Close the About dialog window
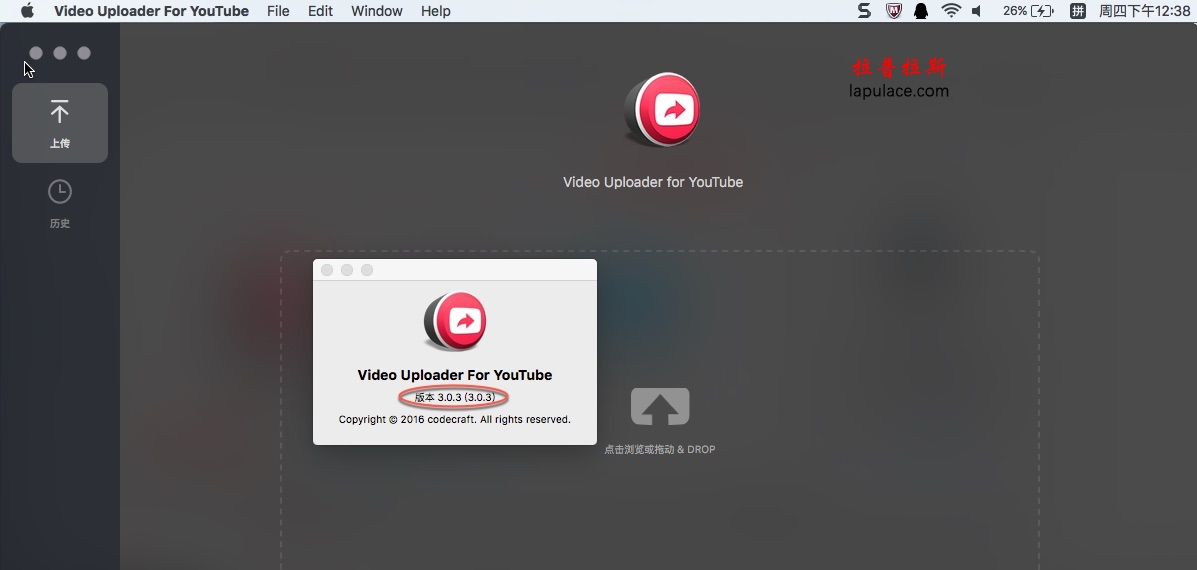 (327, 270)
